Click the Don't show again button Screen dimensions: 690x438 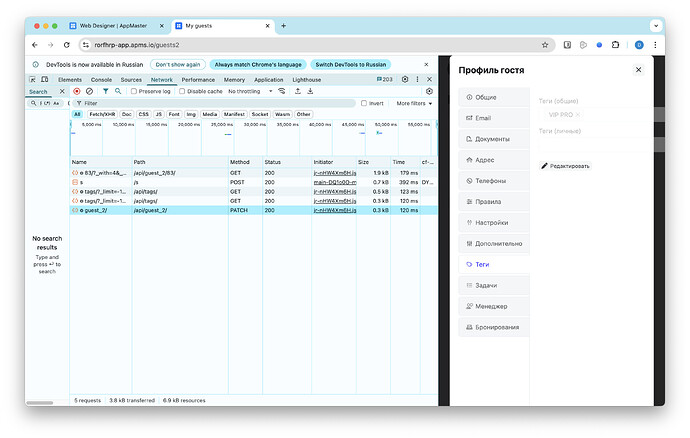click(178, 65)
